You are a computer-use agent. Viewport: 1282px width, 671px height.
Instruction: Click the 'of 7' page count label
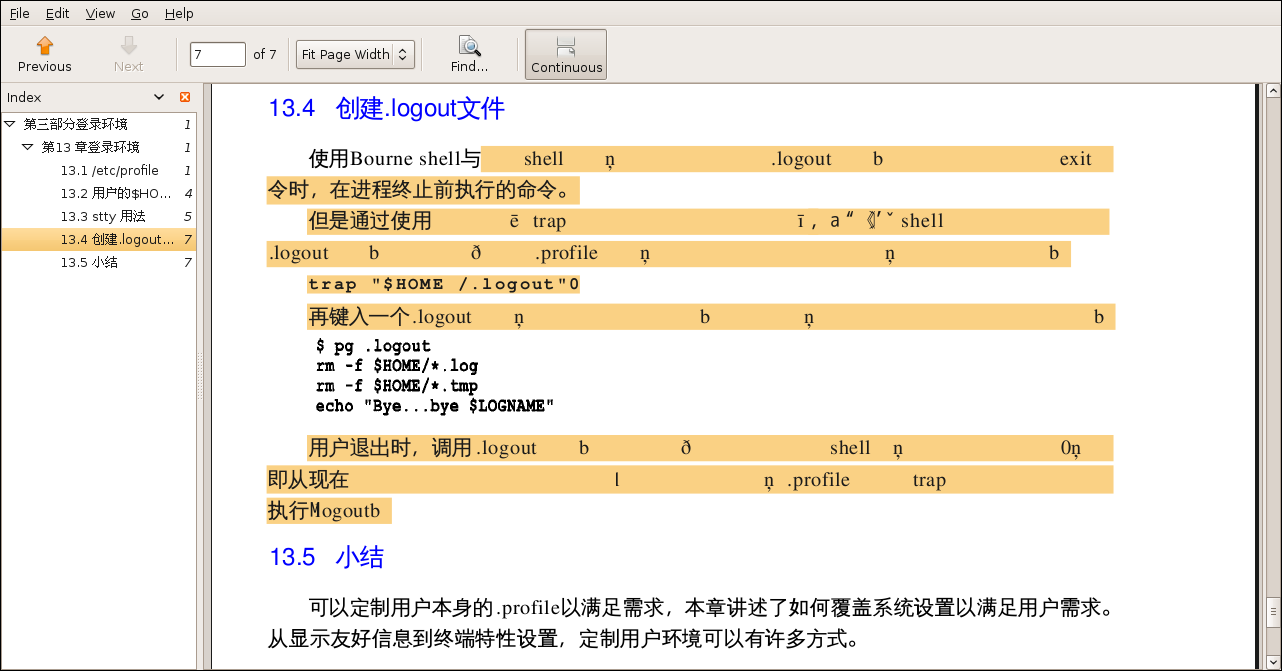pos(265,54)
